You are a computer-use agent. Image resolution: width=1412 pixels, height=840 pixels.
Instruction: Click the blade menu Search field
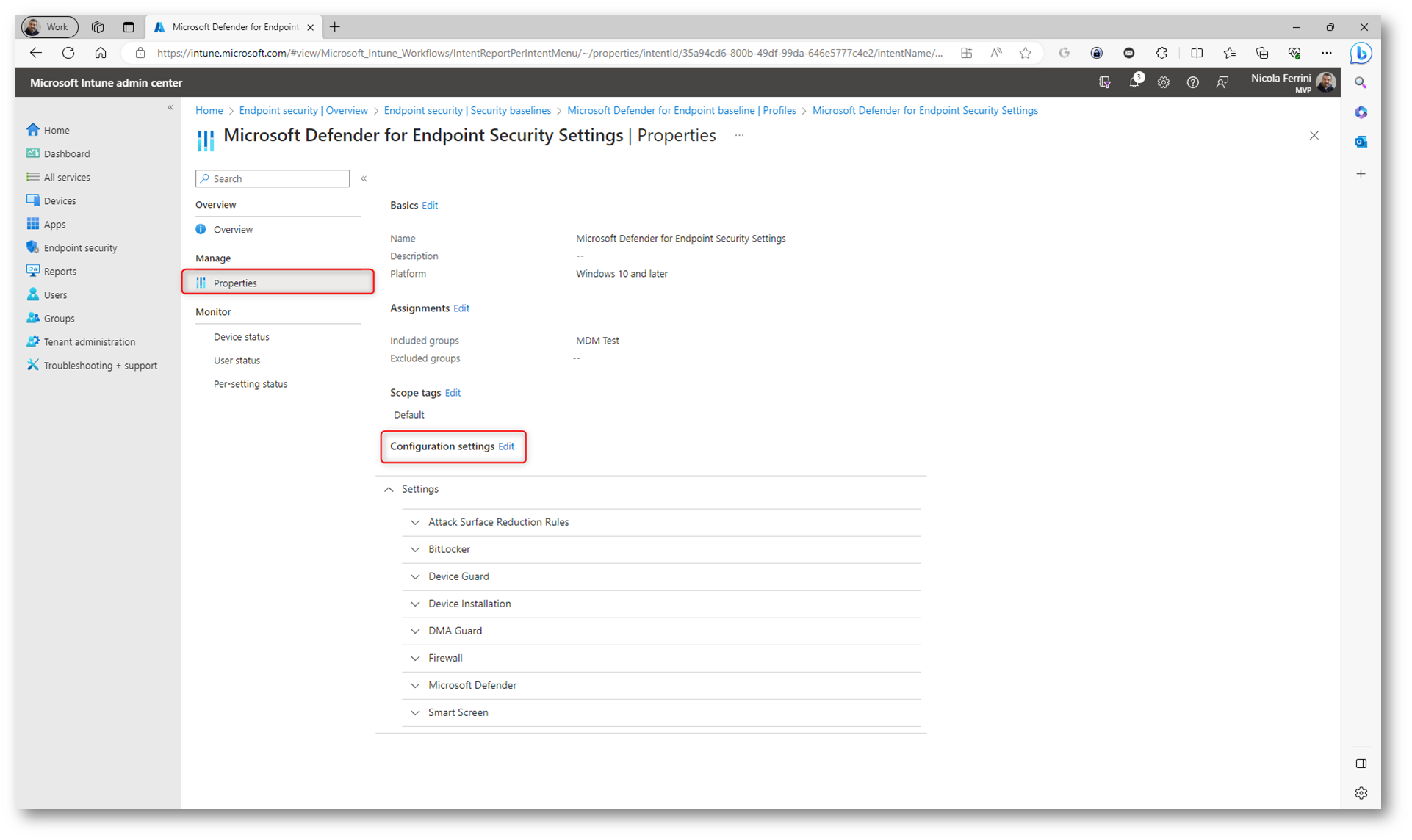273,178
